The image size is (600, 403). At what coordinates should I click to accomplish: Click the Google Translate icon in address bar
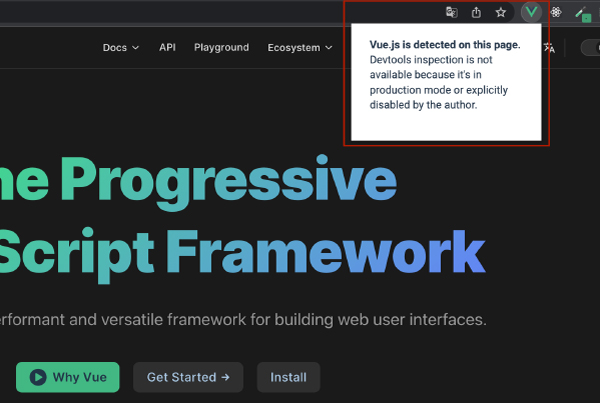(452, 12)
